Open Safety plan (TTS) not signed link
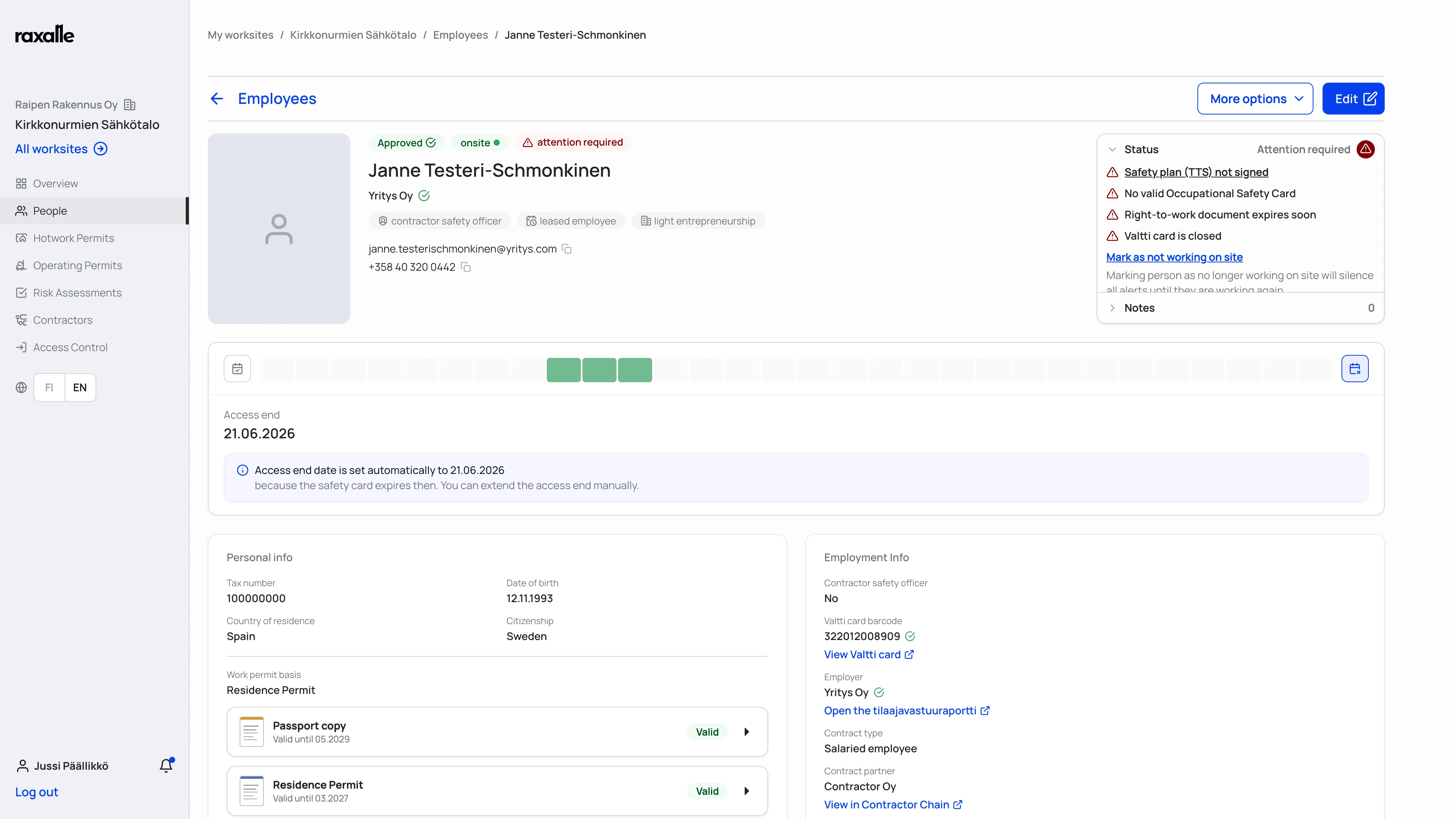 pos(1196,172)
